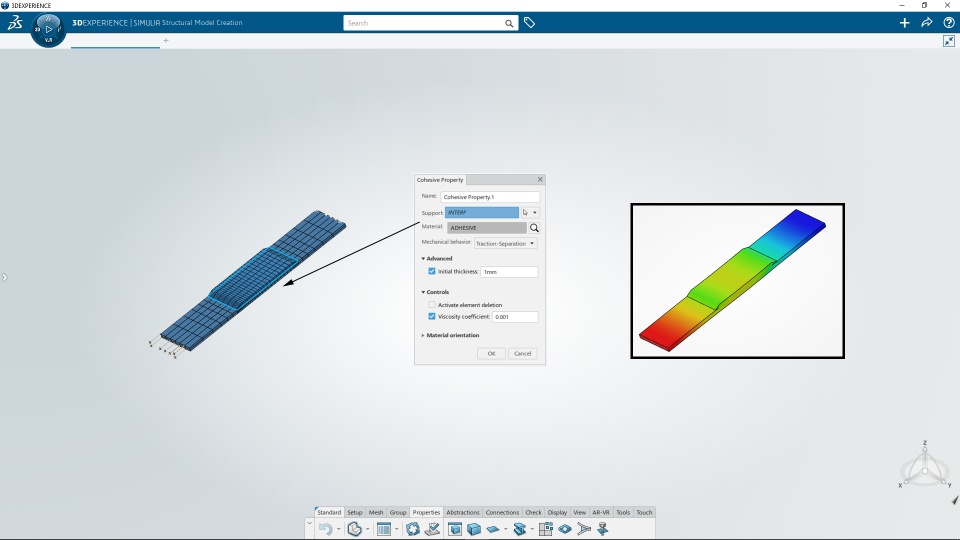
Task: Click the branching lines connector icon
Action: pos(584,529)
